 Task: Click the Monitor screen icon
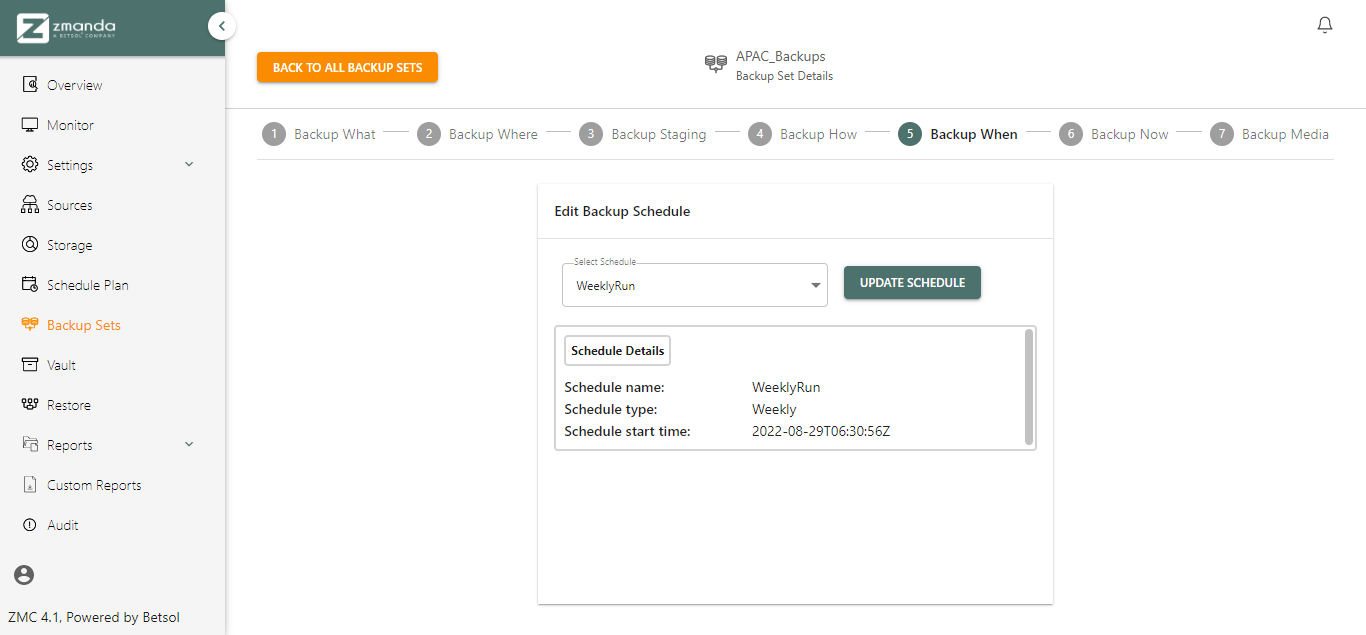tap(30, 125)
